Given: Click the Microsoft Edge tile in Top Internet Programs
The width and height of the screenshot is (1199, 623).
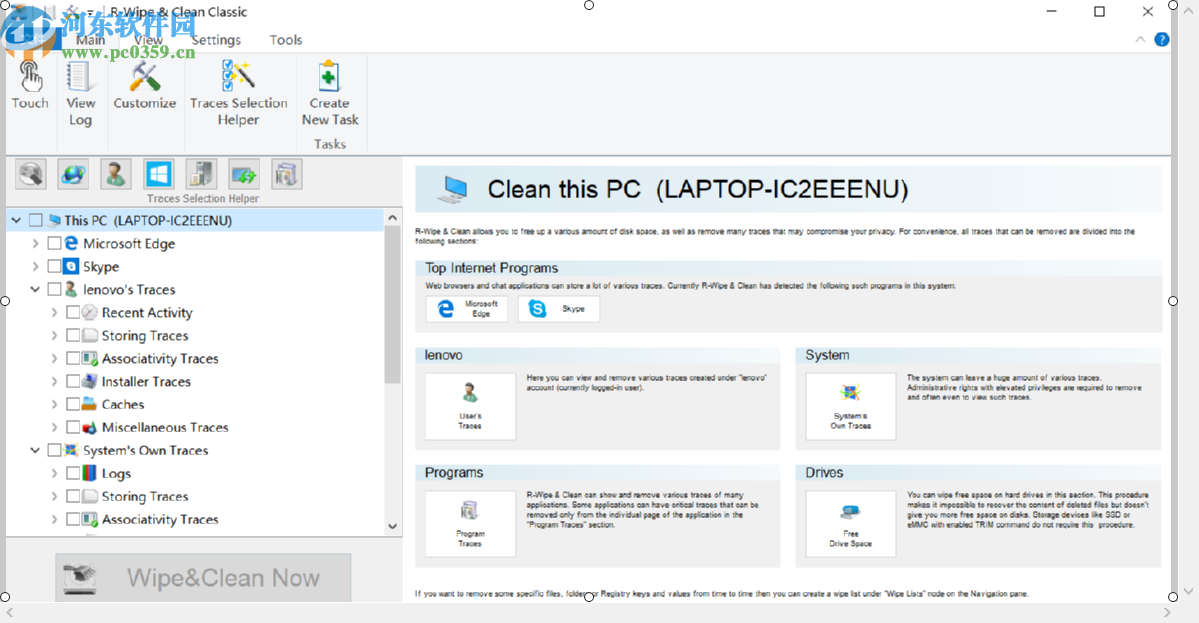Looking at the screenshot, I should point(466,309).
